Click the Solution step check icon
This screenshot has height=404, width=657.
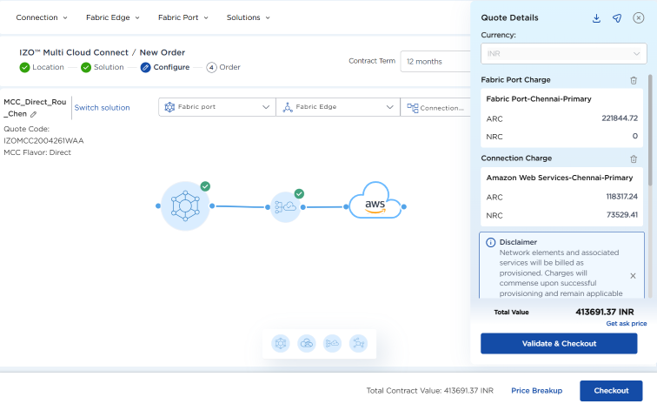pyautogui.click(x=86, y=67)
